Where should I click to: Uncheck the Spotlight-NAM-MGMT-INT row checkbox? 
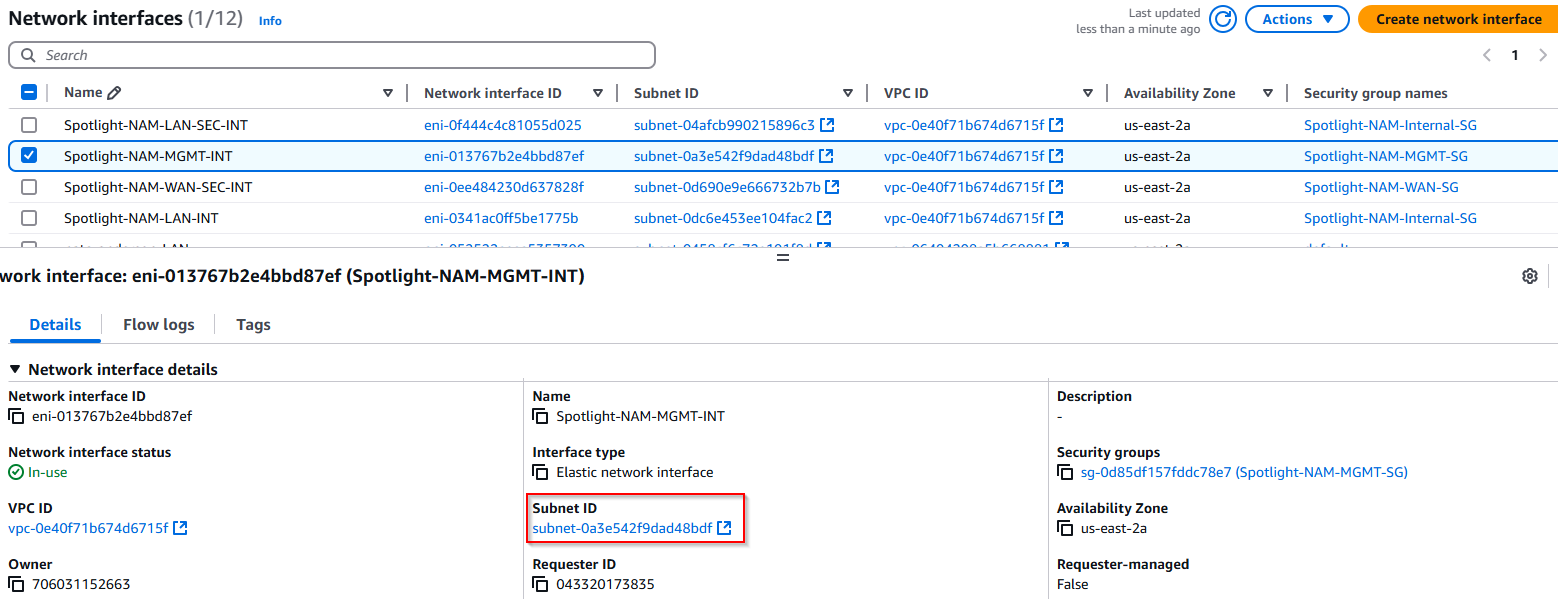pos(29,156)
